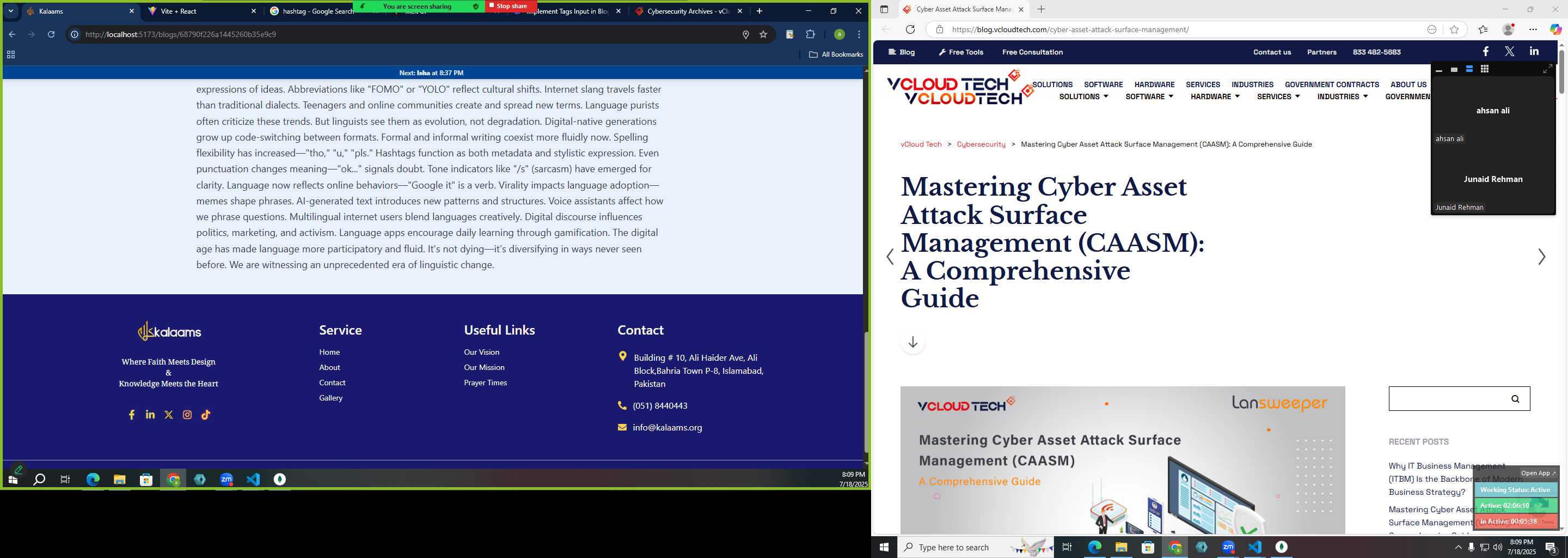Open the Blog menu in vCloud top bar
This screenshot has width=1568, height=558.
[x=902, y=52]
